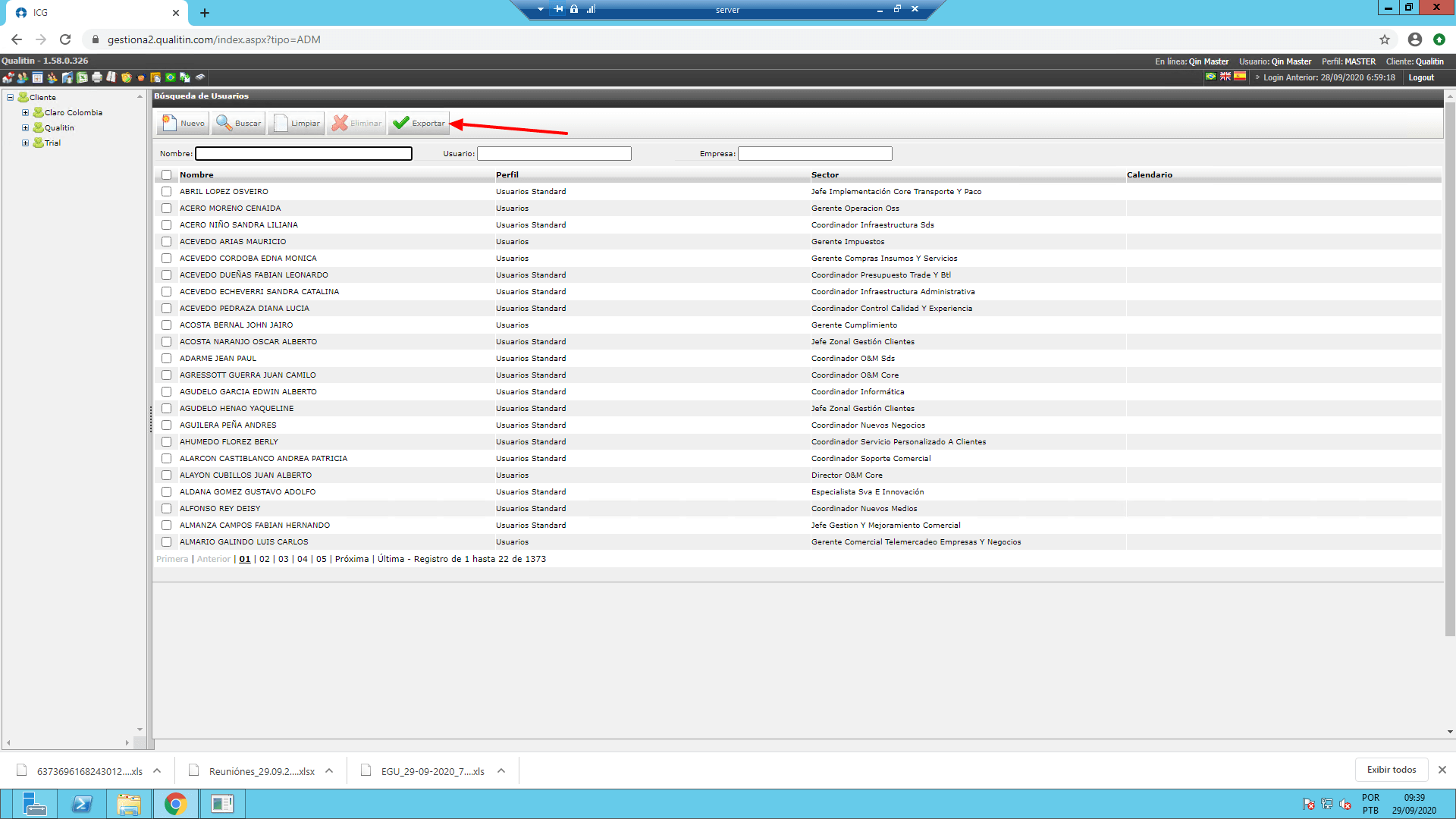Open the home icon in Qualitin toolbar
1456x819 pixels.
point(8,77)
